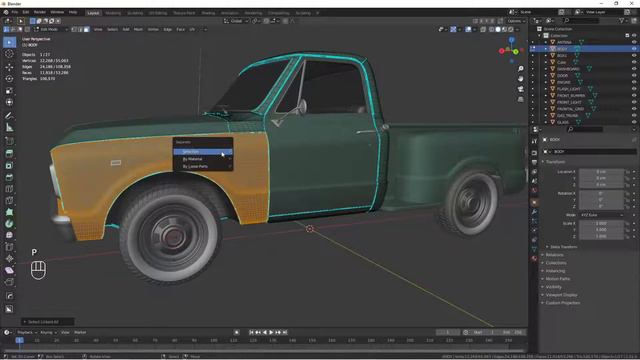Toggle the camera view icon
The image size is (640, 360).
(x=520, y=89)
